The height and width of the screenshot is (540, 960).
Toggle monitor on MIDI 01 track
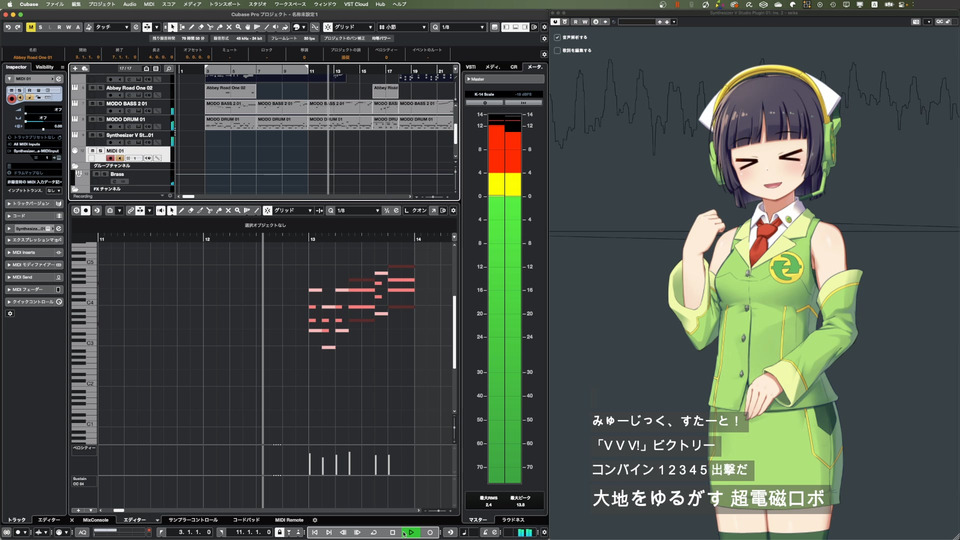click(x=119, y=158)
